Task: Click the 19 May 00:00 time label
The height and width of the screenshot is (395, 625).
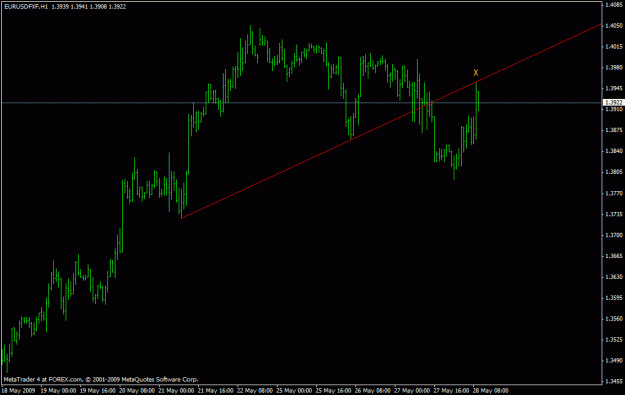Action: click(x=58, y=391)
